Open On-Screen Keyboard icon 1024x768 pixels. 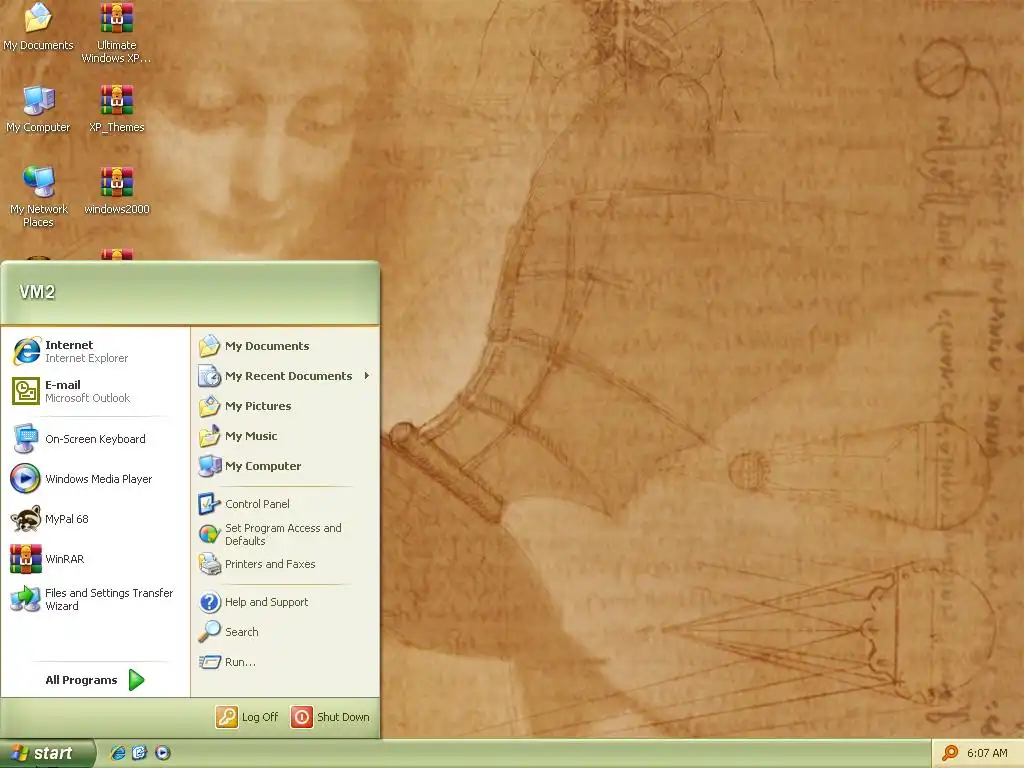[26, 439]
